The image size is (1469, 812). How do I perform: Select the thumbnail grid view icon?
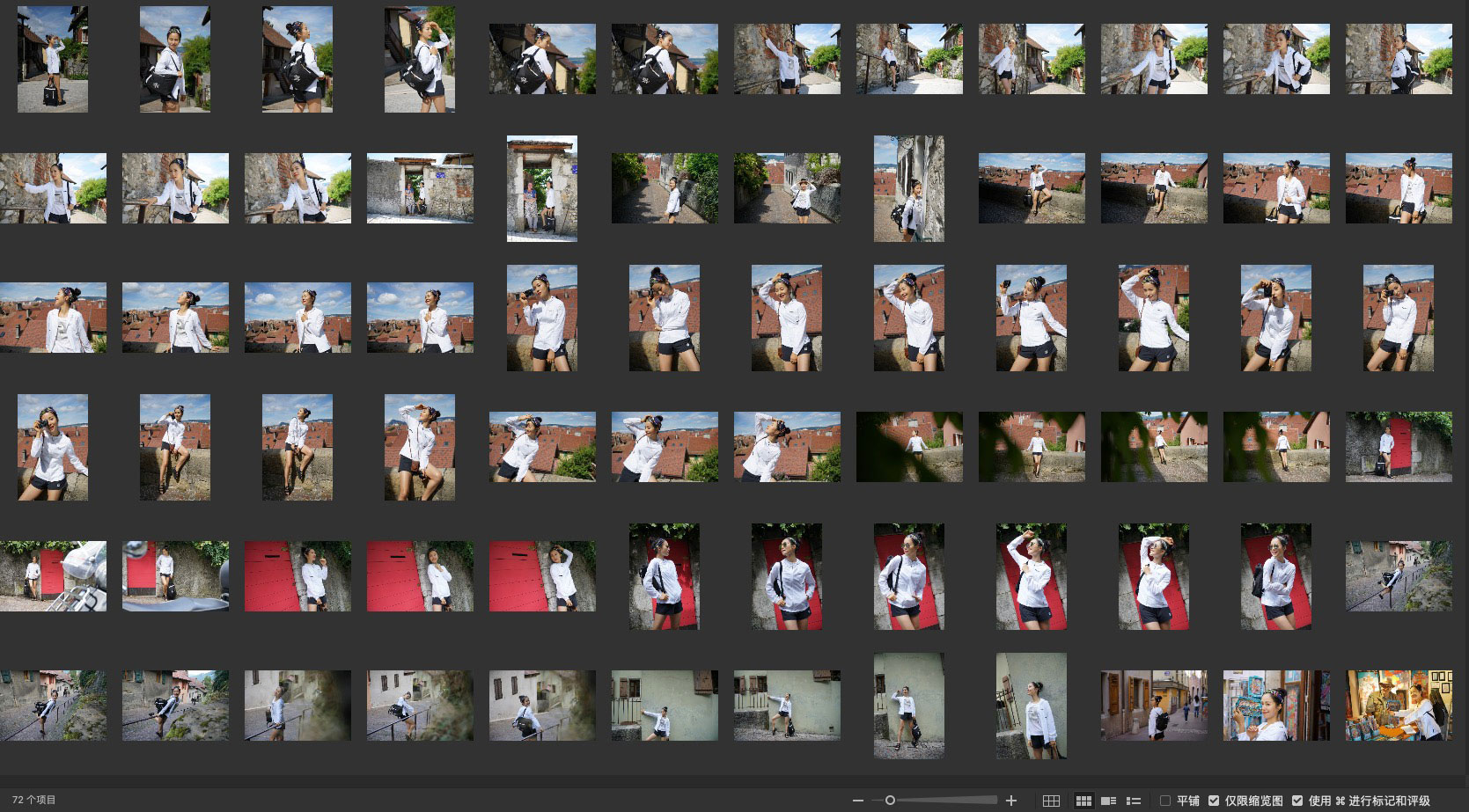(x=1083, y=801)
